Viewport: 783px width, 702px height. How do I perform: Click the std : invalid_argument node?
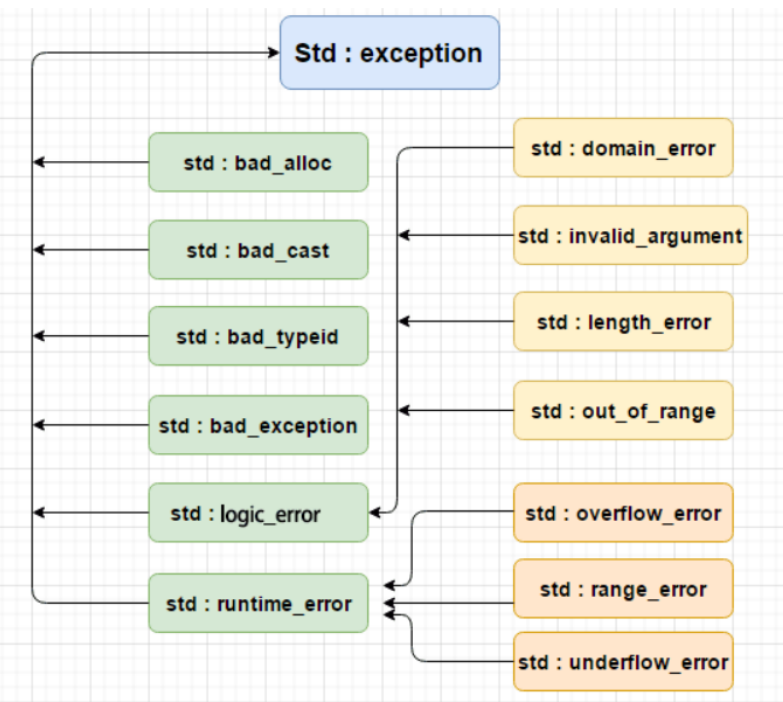pyautogui.click(x=630, y=235)
